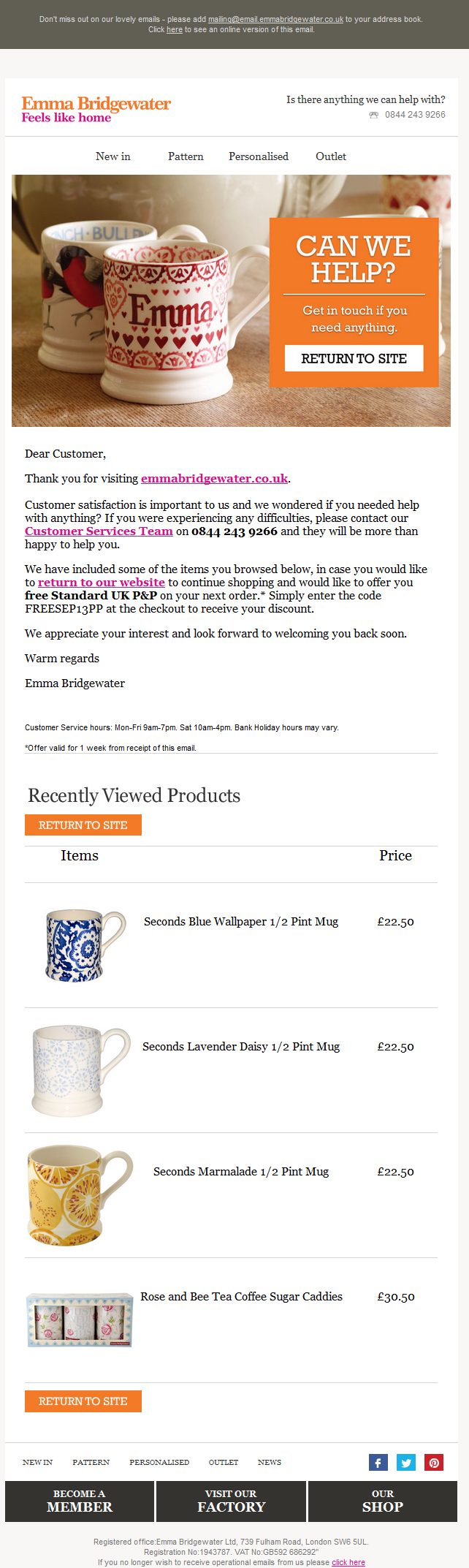Open the News link in footer navigation
The image size is (469, 1568).
coord(270,1462)
